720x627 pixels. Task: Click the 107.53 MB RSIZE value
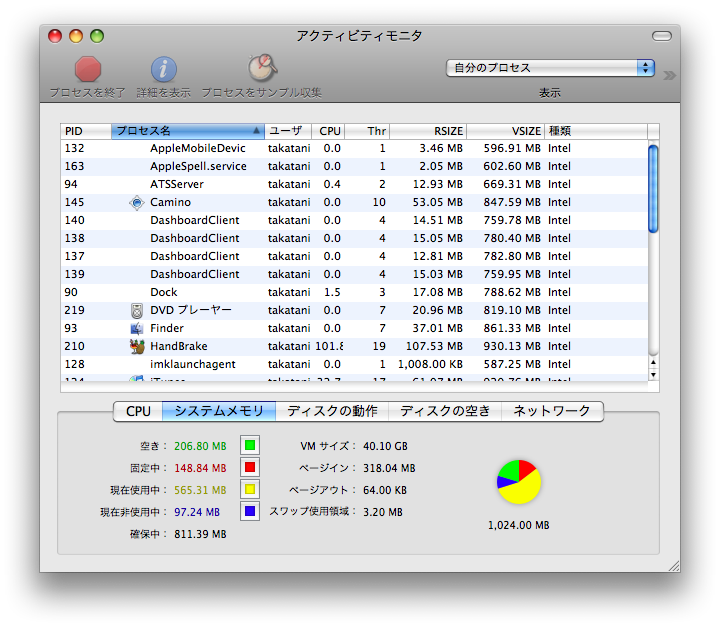click(434, 346)
